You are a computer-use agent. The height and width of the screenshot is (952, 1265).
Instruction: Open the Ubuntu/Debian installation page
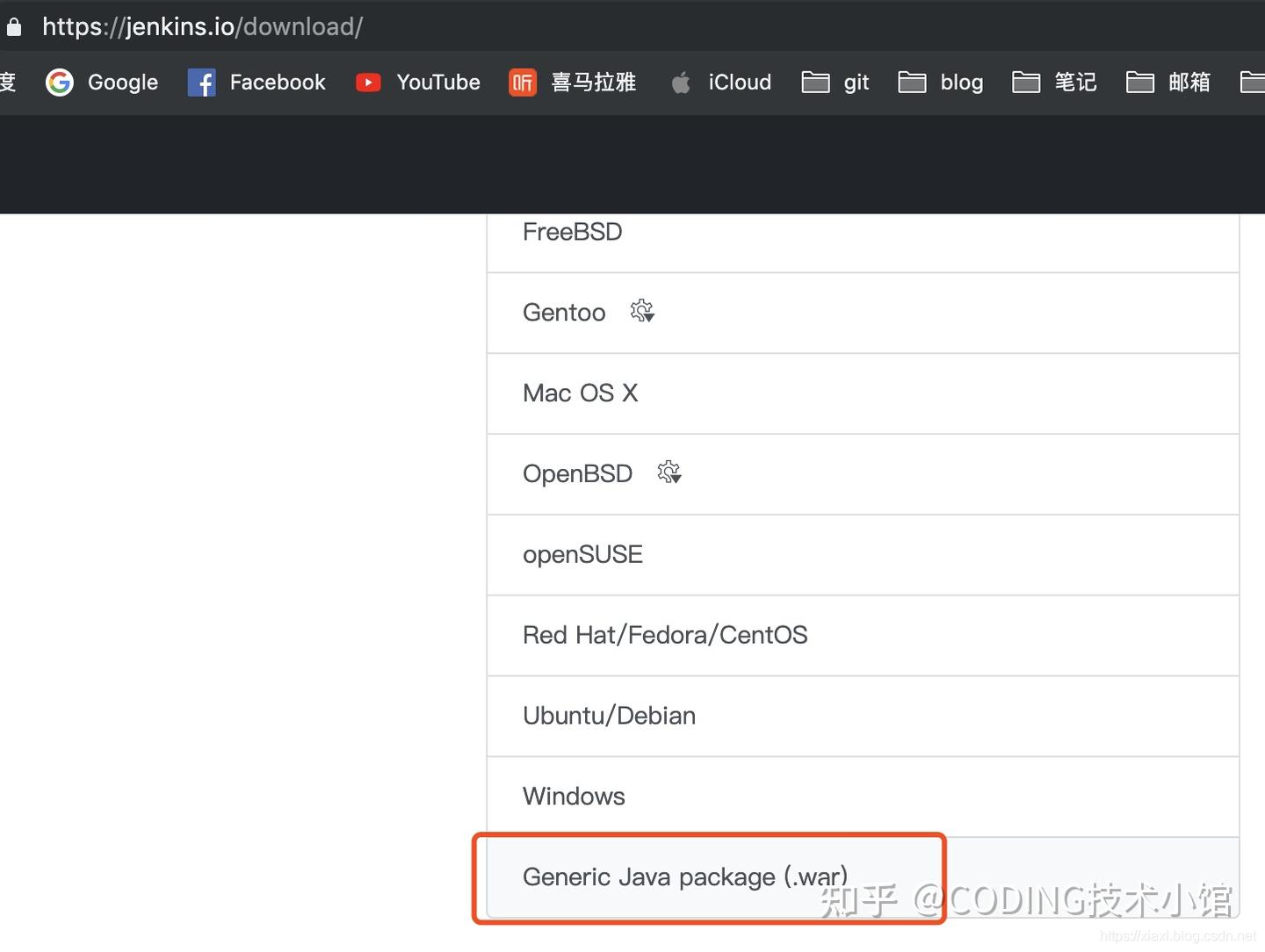[x=609, y=715]
